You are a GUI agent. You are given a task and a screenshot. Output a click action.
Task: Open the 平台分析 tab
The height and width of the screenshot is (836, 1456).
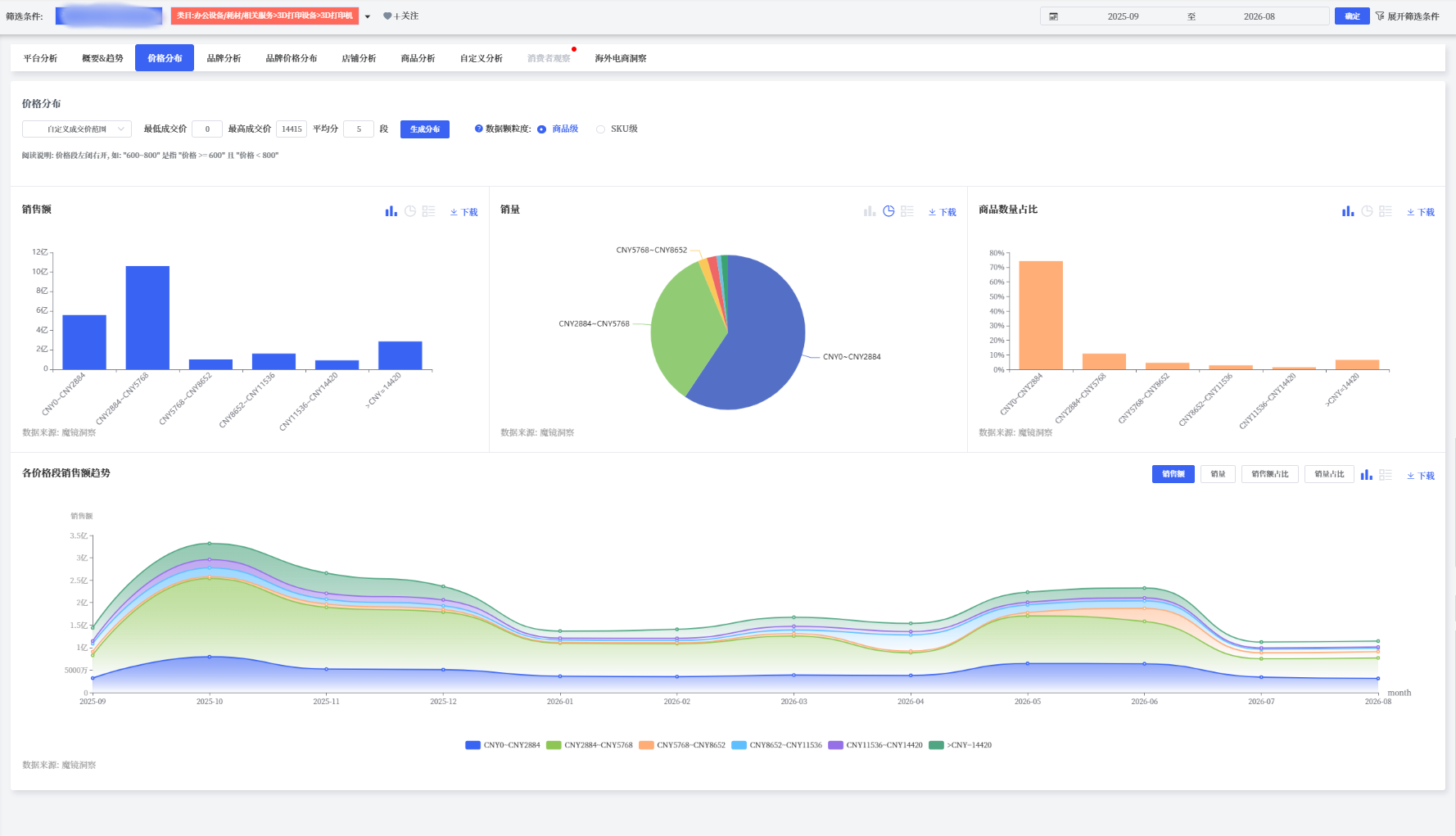(40, 58)
